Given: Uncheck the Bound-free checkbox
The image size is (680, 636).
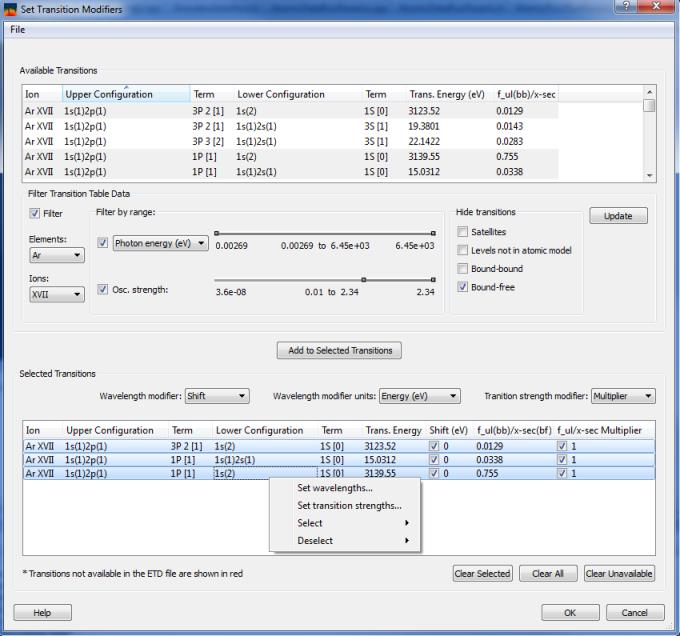Looking at the screenshot, I should pos(462,287).
